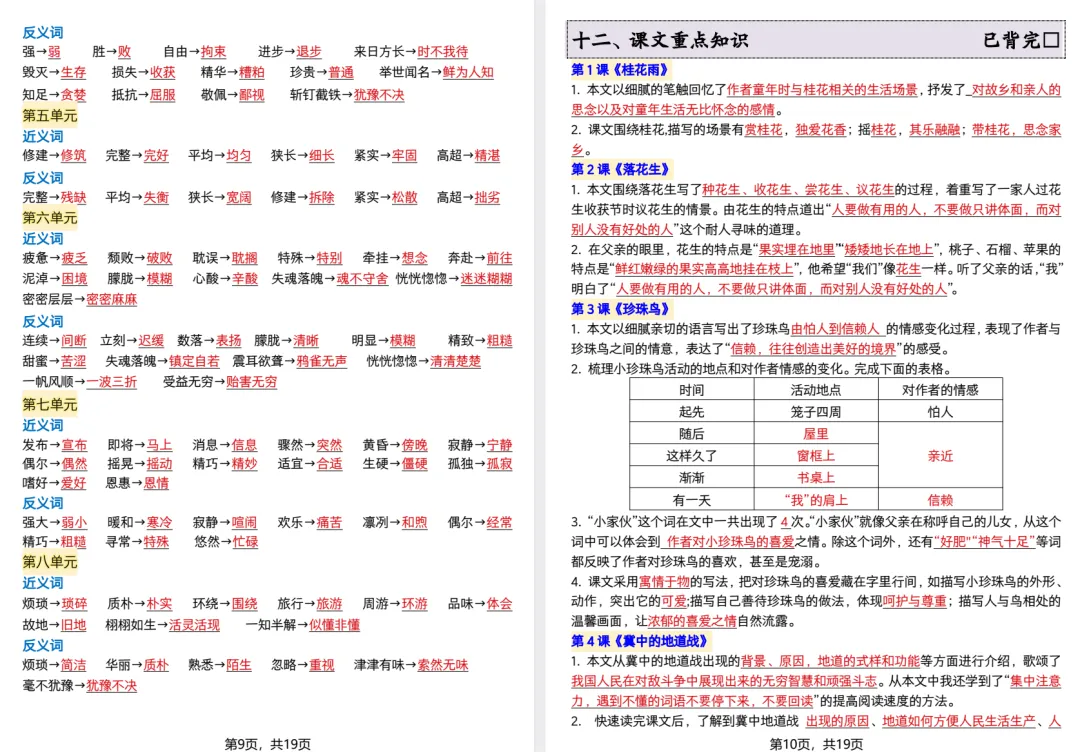Click the red phrase 呵护与尊重
The image size is (1080, 752).
[915, 601]
